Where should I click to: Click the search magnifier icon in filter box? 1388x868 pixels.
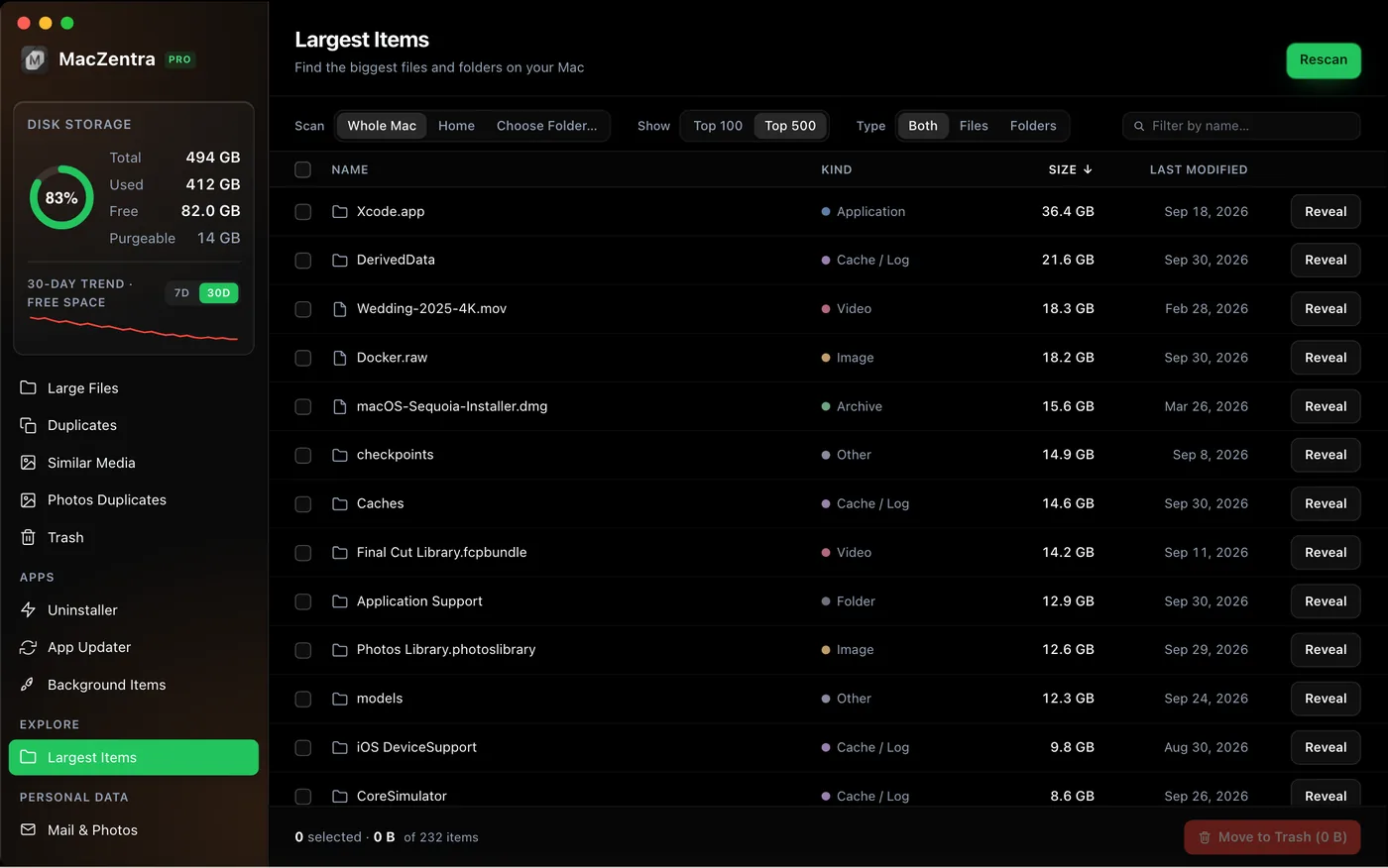coord(1139,126)
